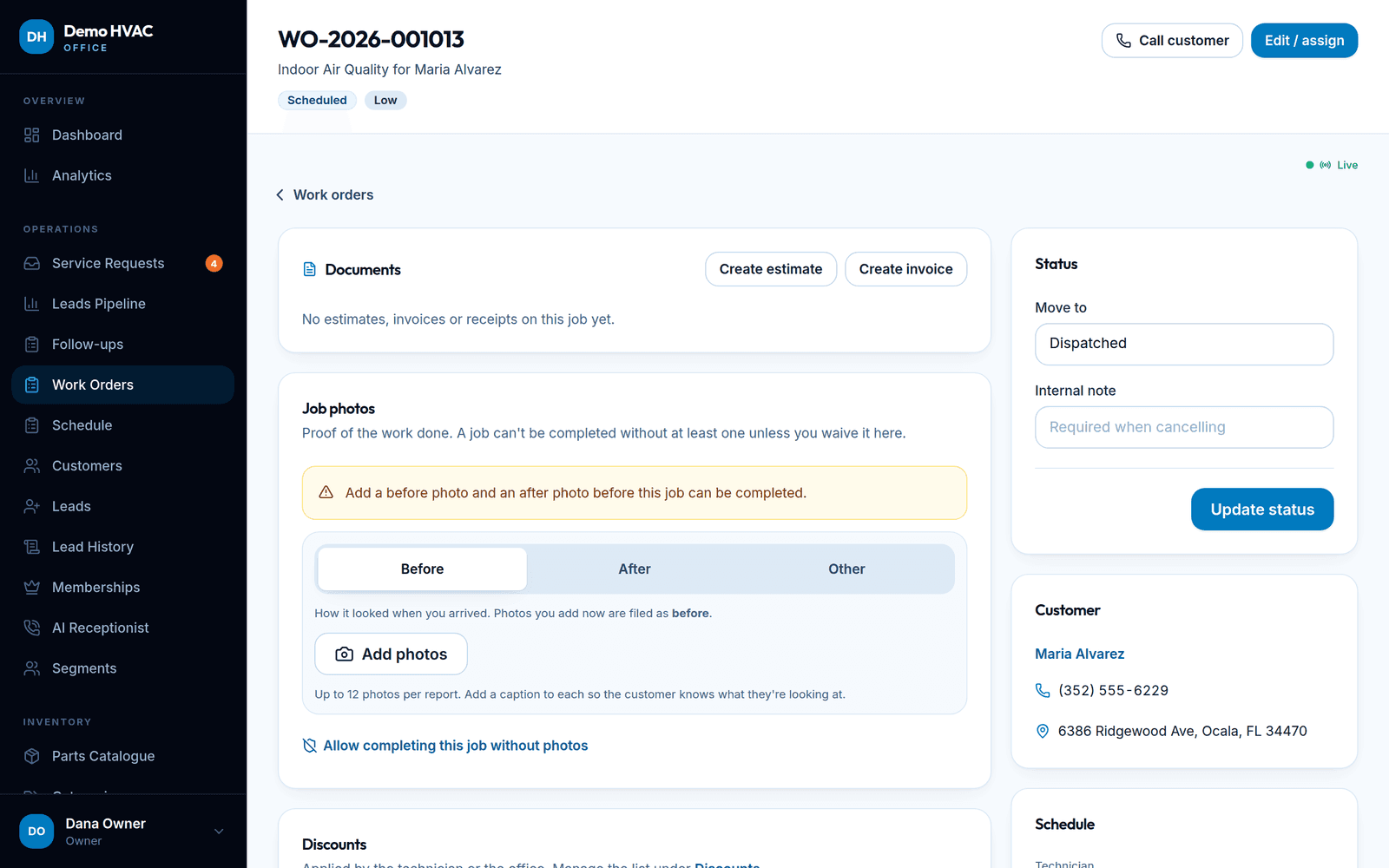The width and height of the screenshot is (1389, 868).
Task: Click the Internal note input field
Action: [1184, 427]
